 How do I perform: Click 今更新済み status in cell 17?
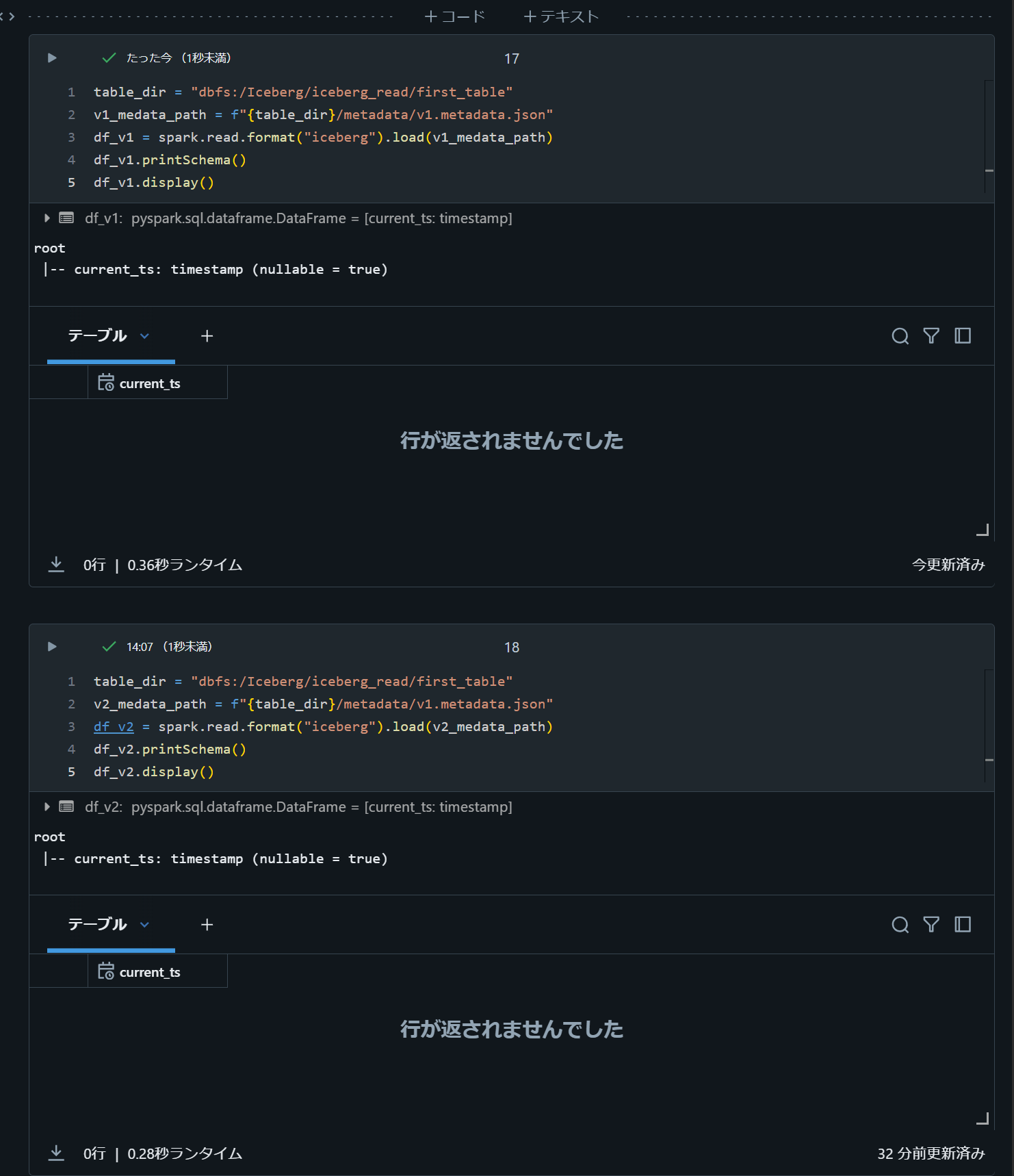click(948, 565)
